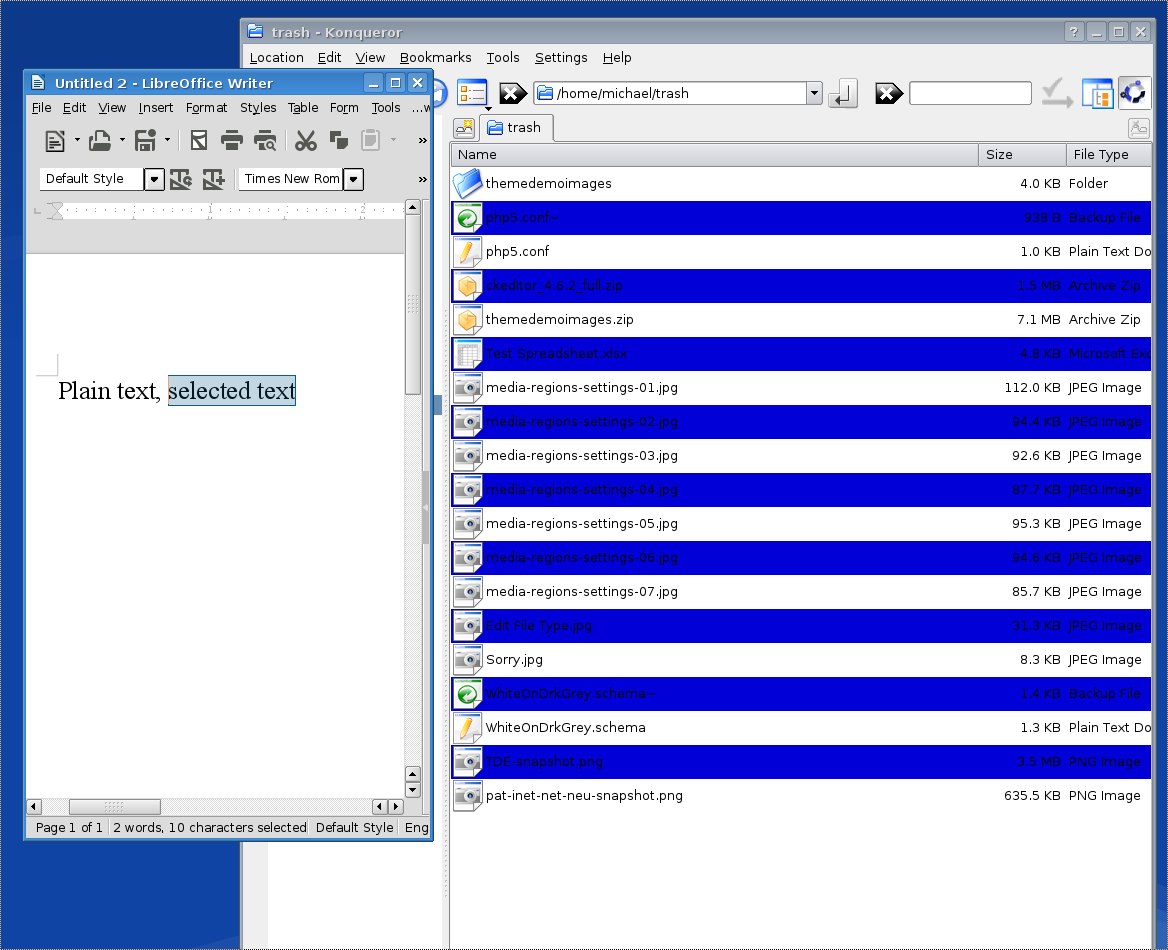
Task: Select media-regions-settings-03.jpg file
Action: coord(801,456)
